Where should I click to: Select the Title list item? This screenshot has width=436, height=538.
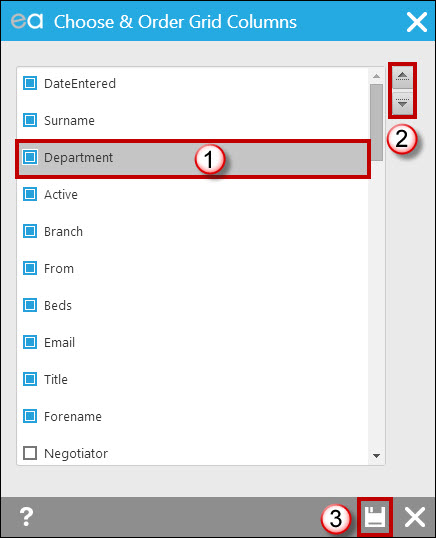tap(193, 379)
